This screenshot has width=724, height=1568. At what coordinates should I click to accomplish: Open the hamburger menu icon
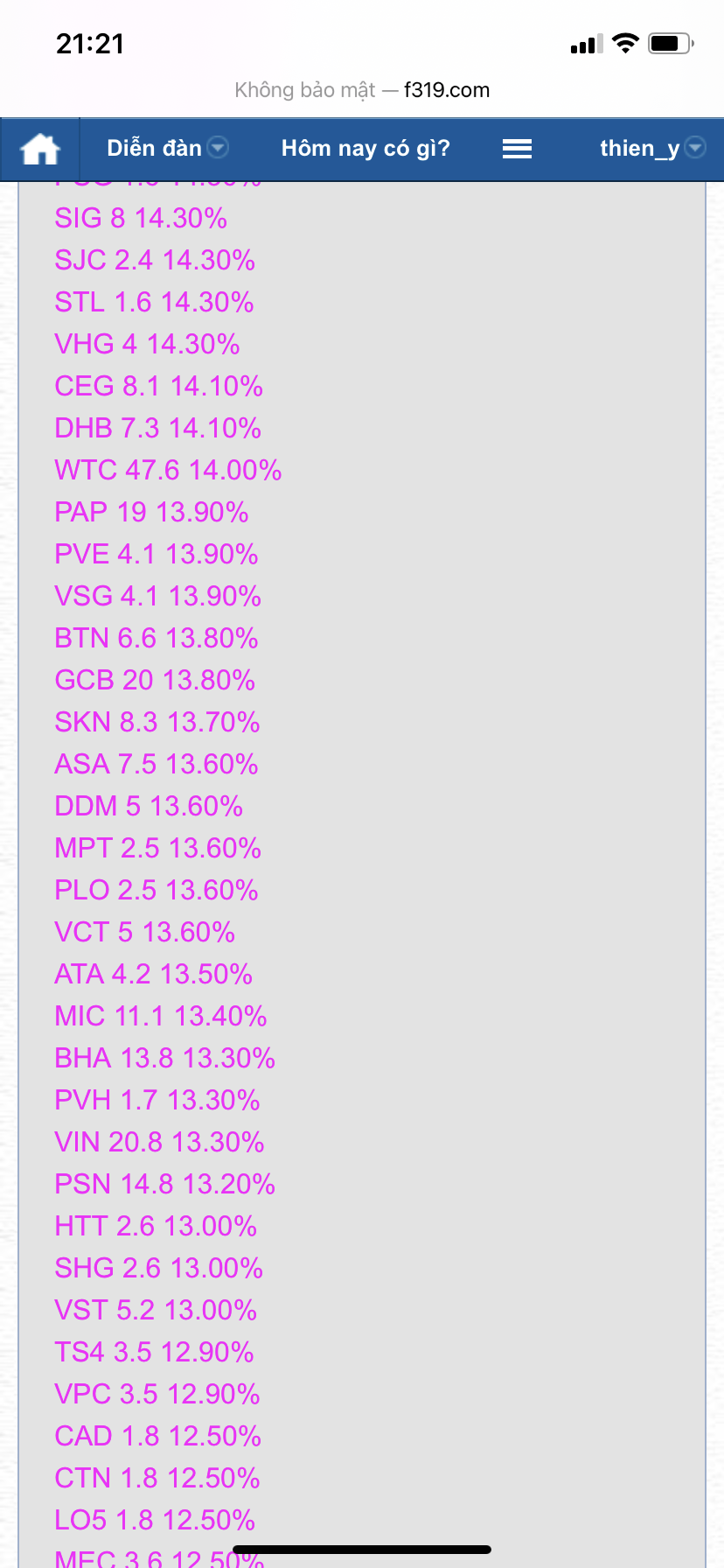pyautogui.click(x=517, y=149)
